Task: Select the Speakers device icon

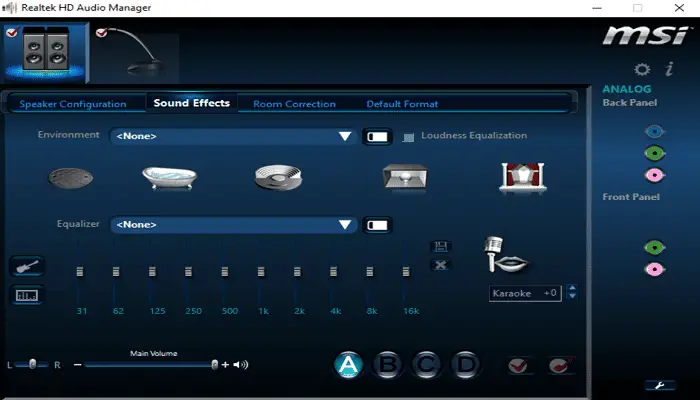Action: (45, 52)
